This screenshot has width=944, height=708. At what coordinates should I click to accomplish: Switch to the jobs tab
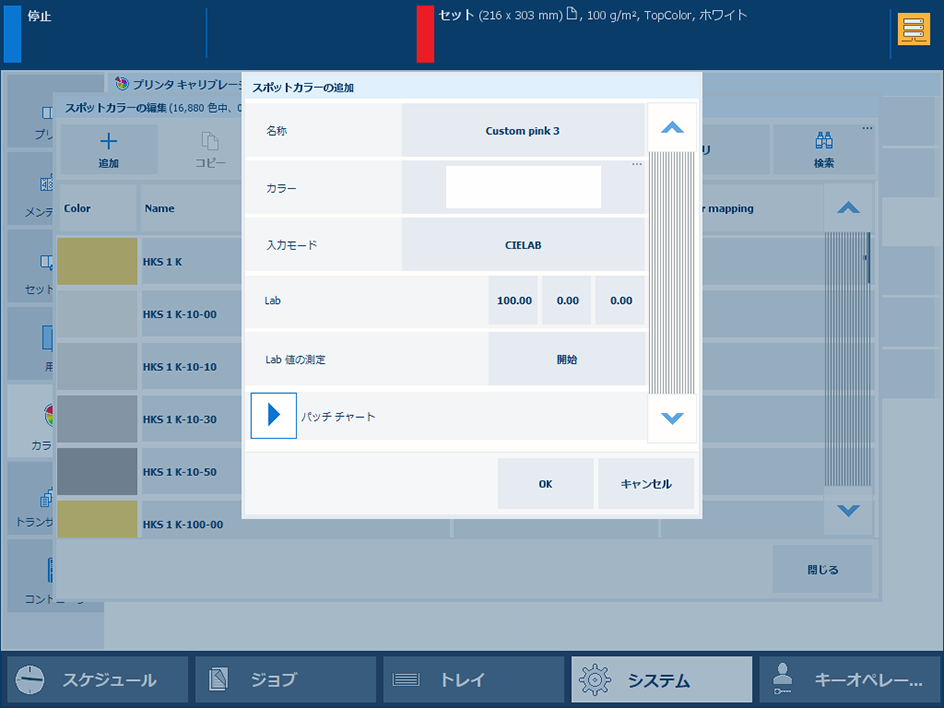[285, 680]
